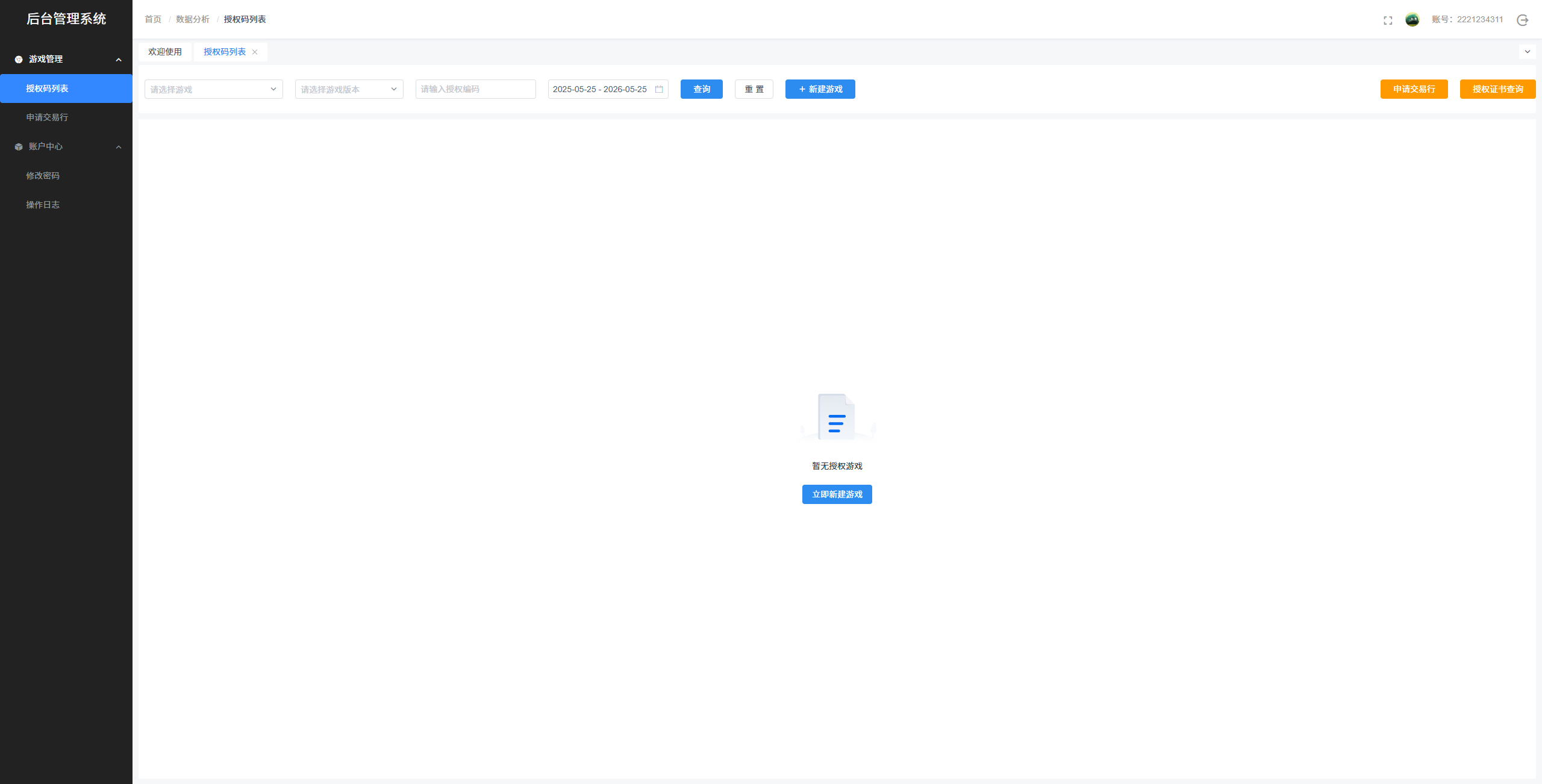Switch to the 授权码列表 tab

pyautogui.click(x=225, y=52)
